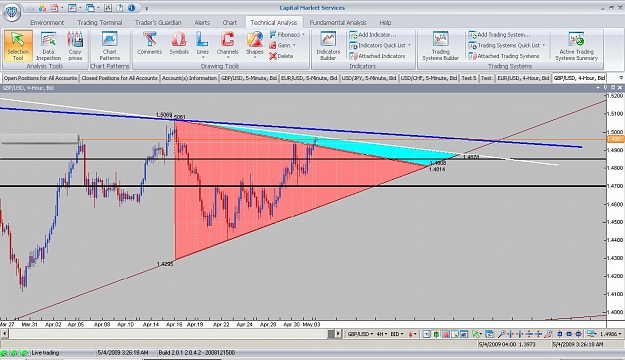Click the scroll-right arrow of chart scrollbar
Screen dimensions: 625x360
tap(338, 334)
